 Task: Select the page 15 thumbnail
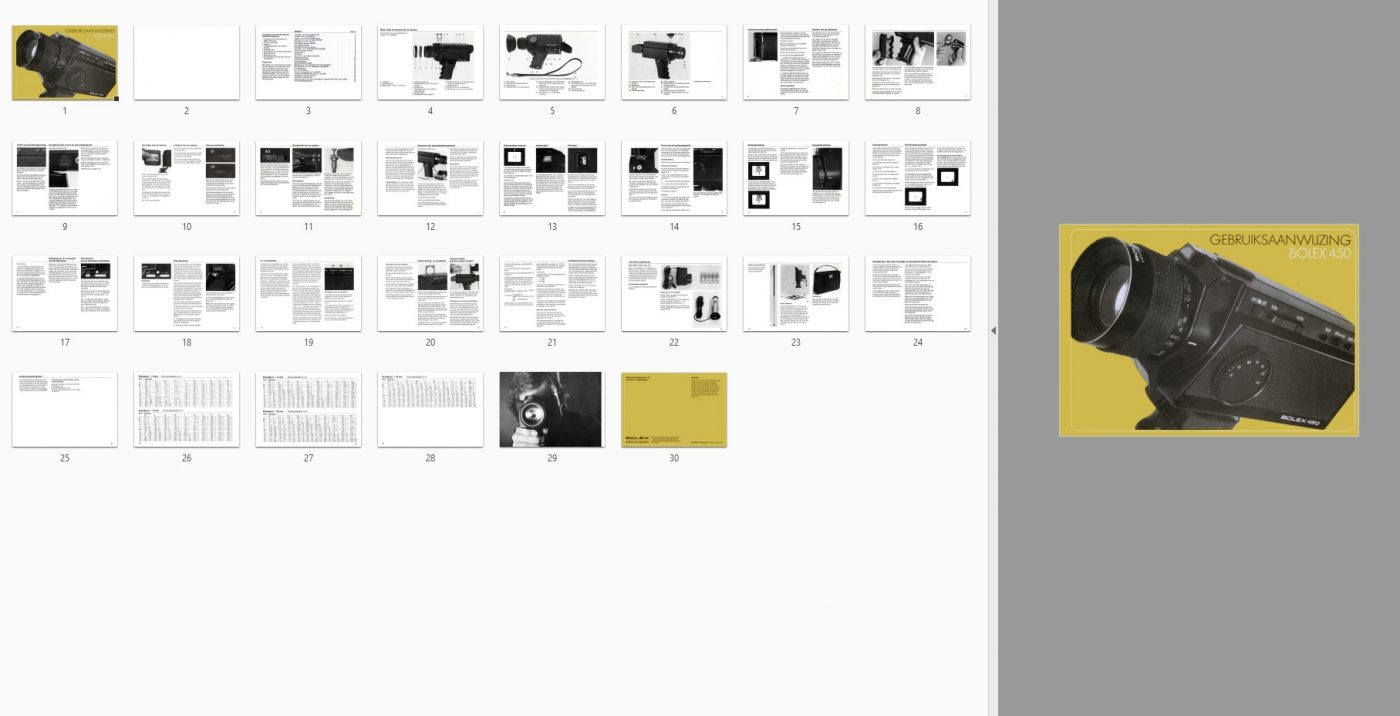[x=795, y=178]
